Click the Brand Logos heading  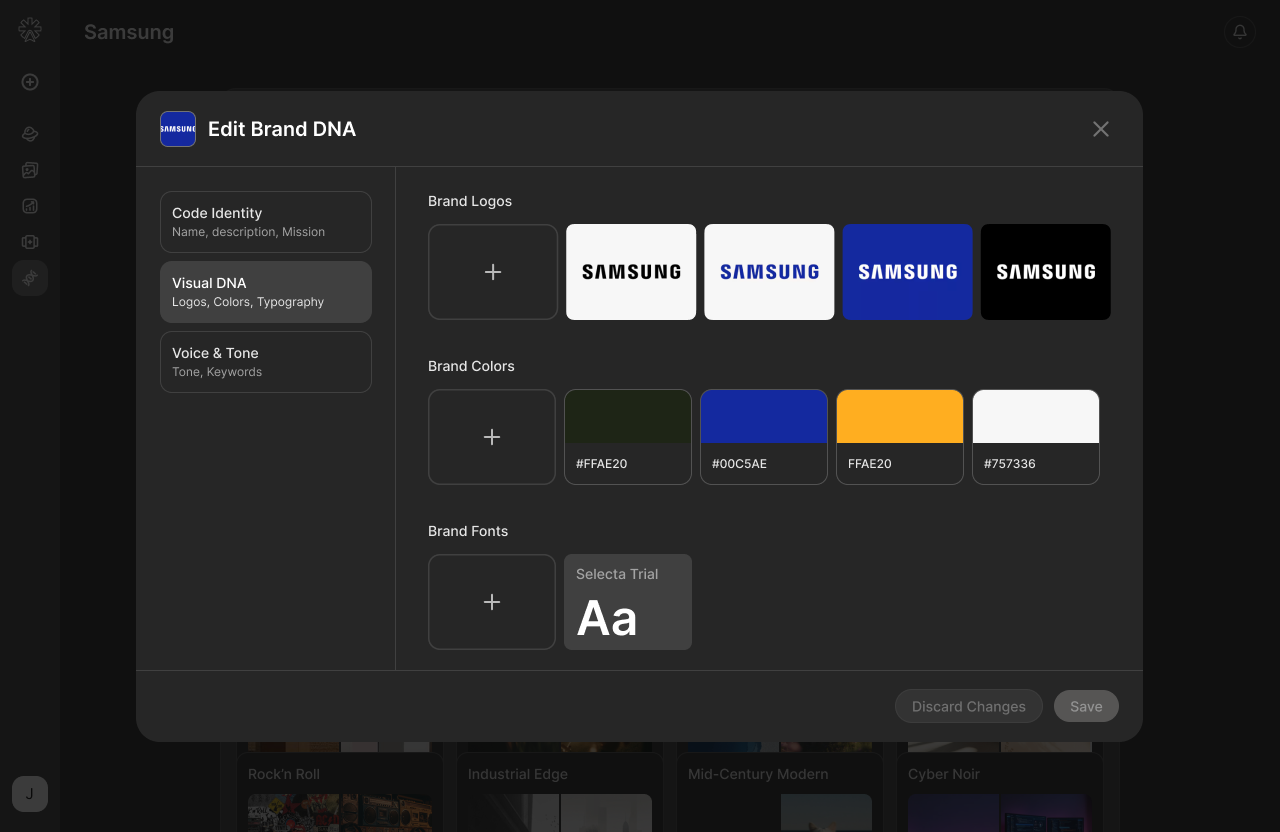point(470,201)
